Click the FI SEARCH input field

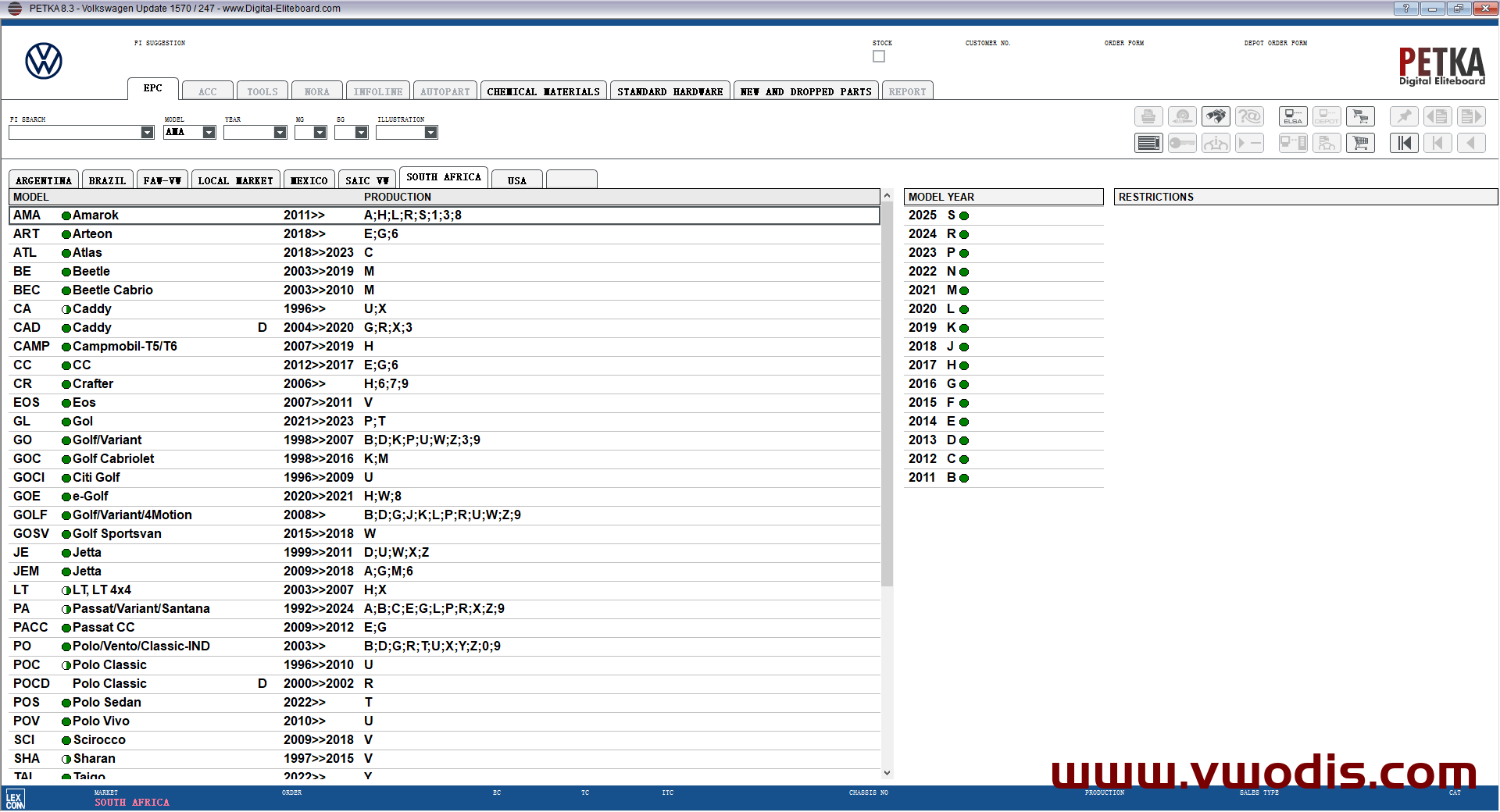[75, 133]
